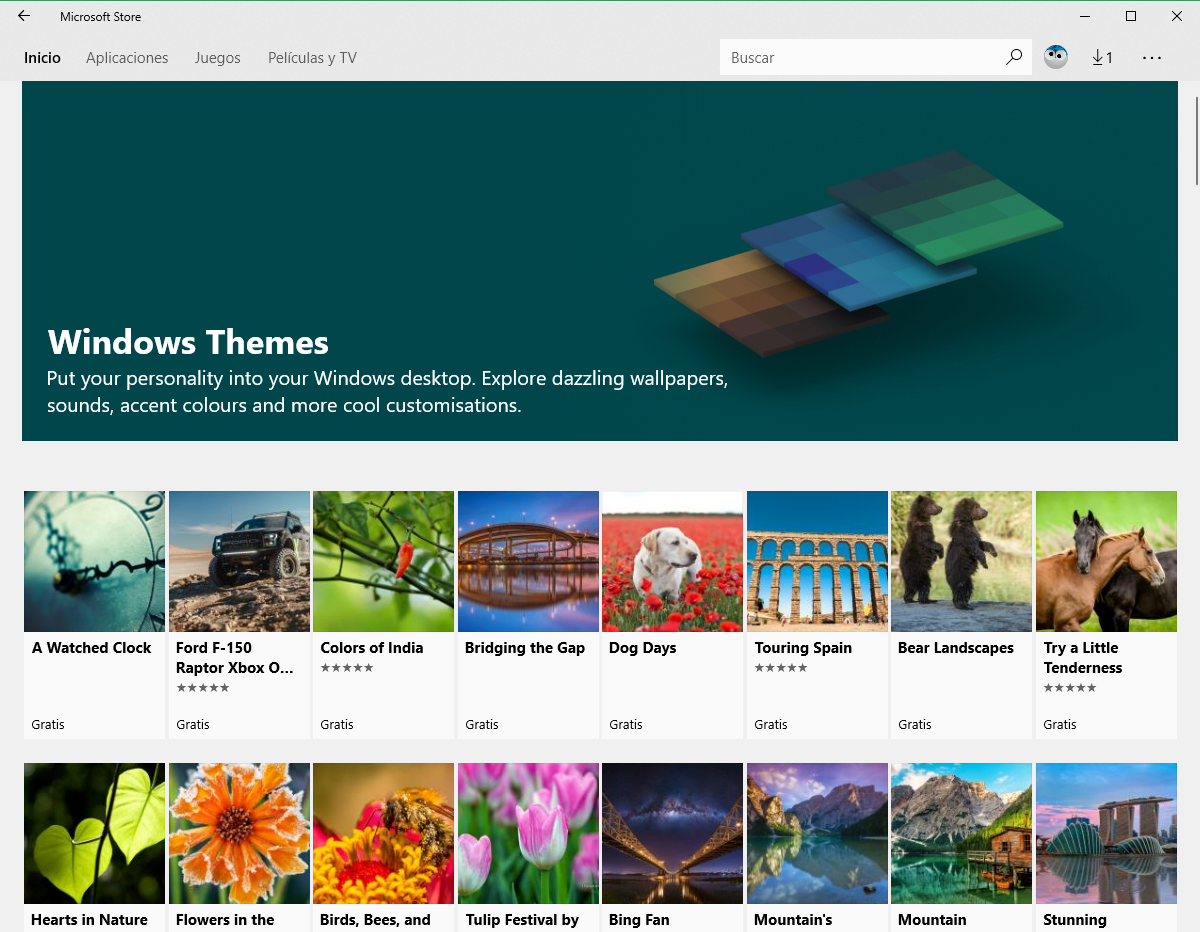The height and width of the screenshot is (932, 1200).
Task: Open the Flowers in the orange flower thumbnail
Action: pyautogui.click(x=239, y=833)
